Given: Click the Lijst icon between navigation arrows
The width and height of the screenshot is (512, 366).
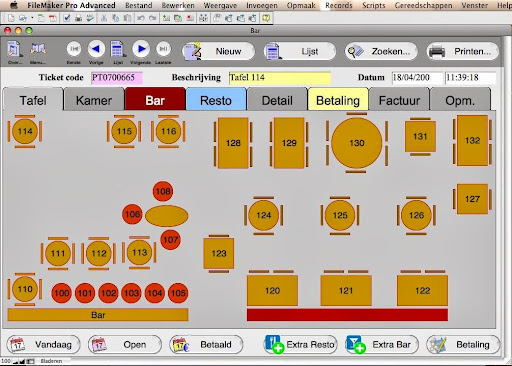Looking at the screenshot, I should coord(117,49).
